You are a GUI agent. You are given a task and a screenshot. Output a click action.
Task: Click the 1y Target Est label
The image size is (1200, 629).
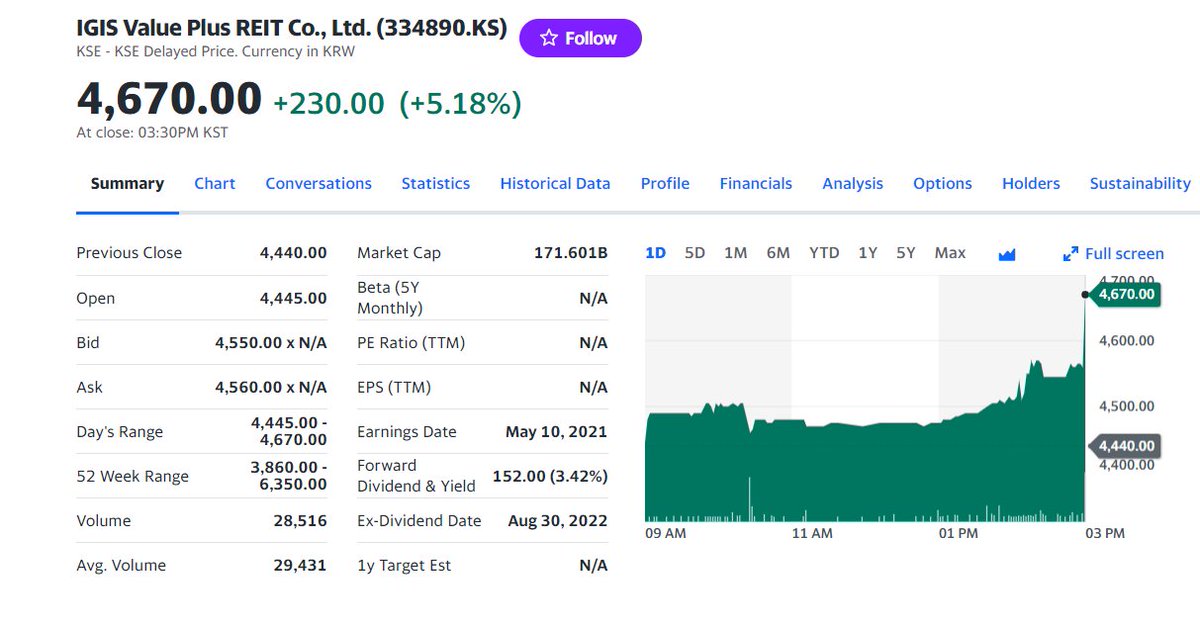click(404, 565)
